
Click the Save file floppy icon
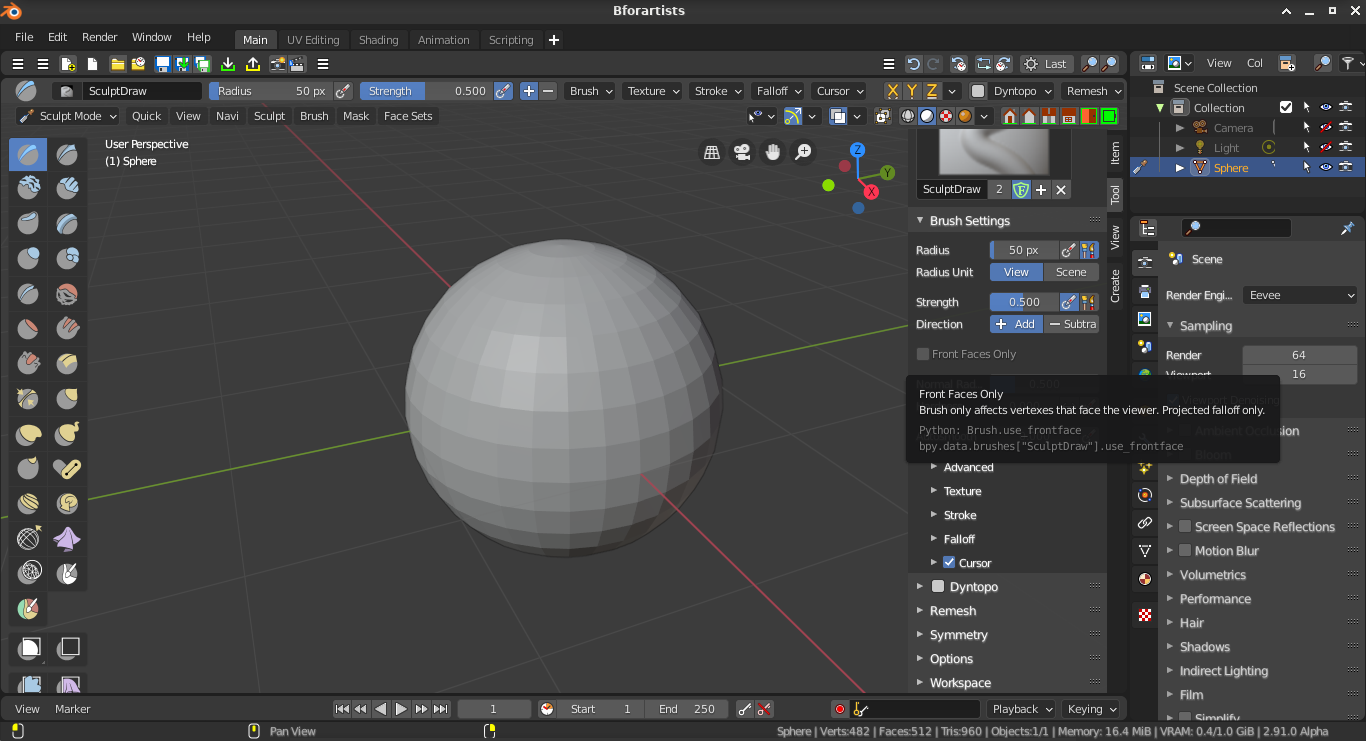[x=162, y=64]
